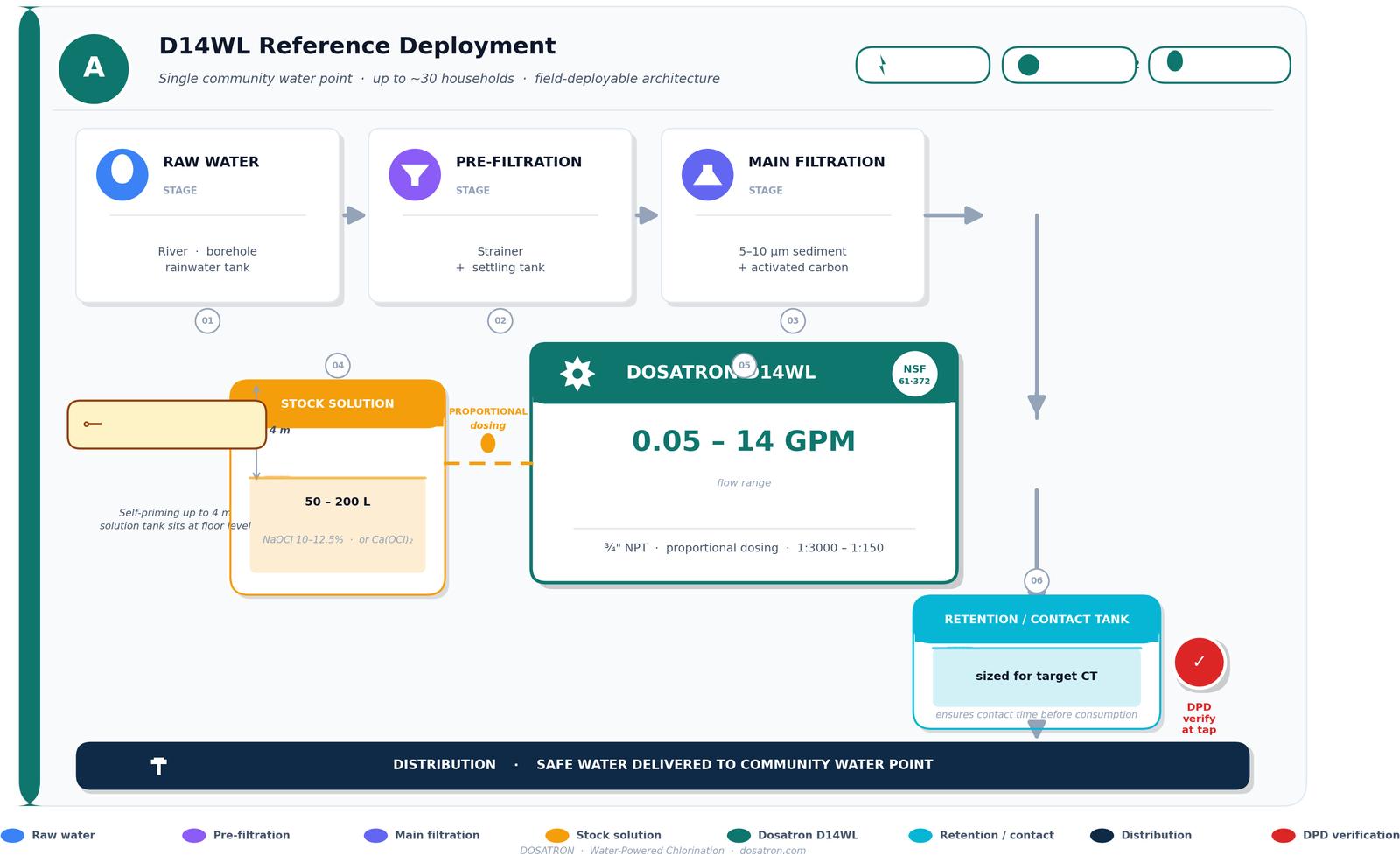Click the 03 step badge below Main Filtration

tap(793, 321)
